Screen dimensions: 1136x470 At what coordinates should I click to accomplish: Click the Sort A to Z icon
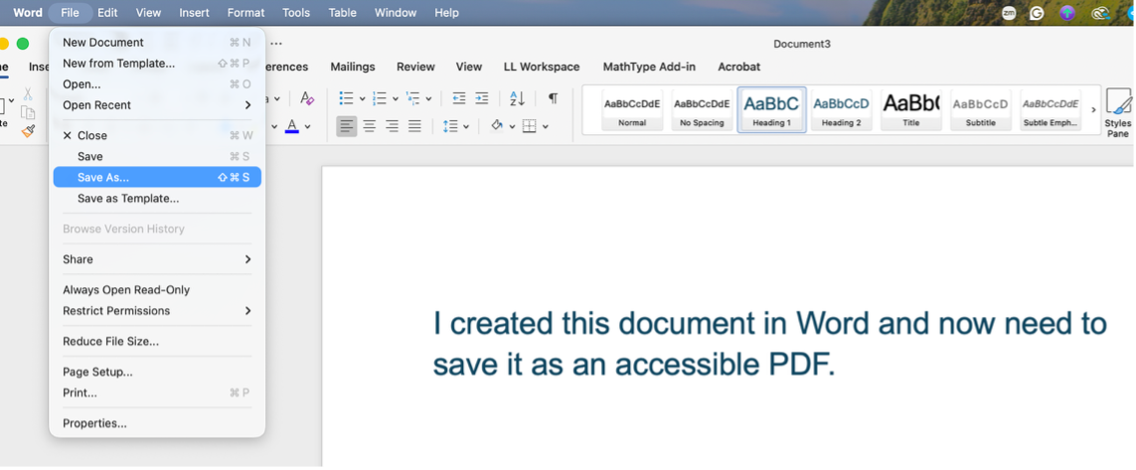[x=517, y=98]
